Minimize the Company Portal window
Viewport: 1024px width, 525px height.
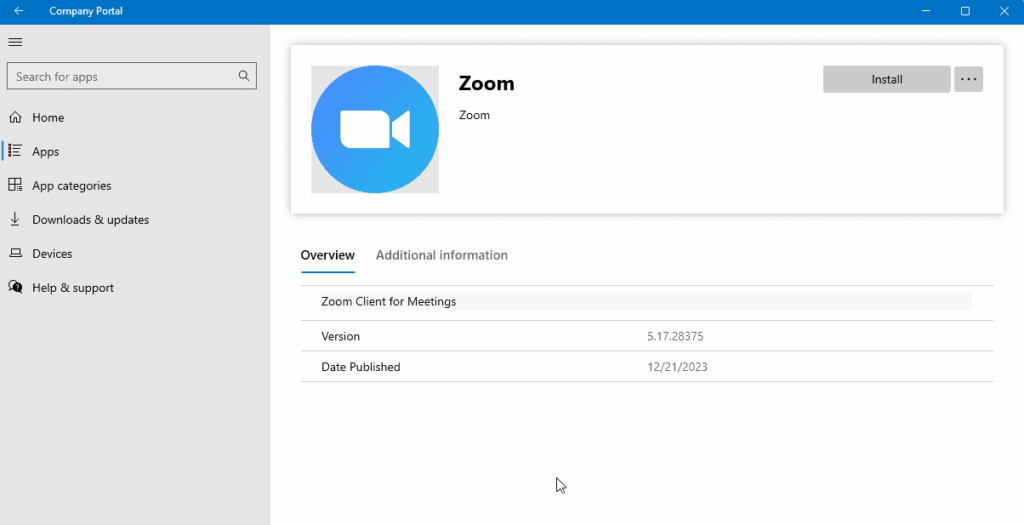tap(926, 11)
